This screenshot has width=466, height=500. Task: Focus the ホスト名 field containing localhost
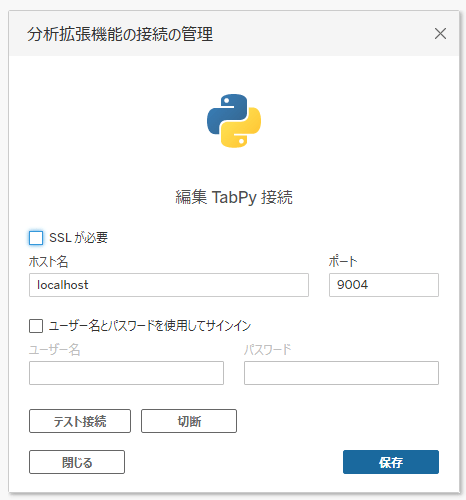169,285
